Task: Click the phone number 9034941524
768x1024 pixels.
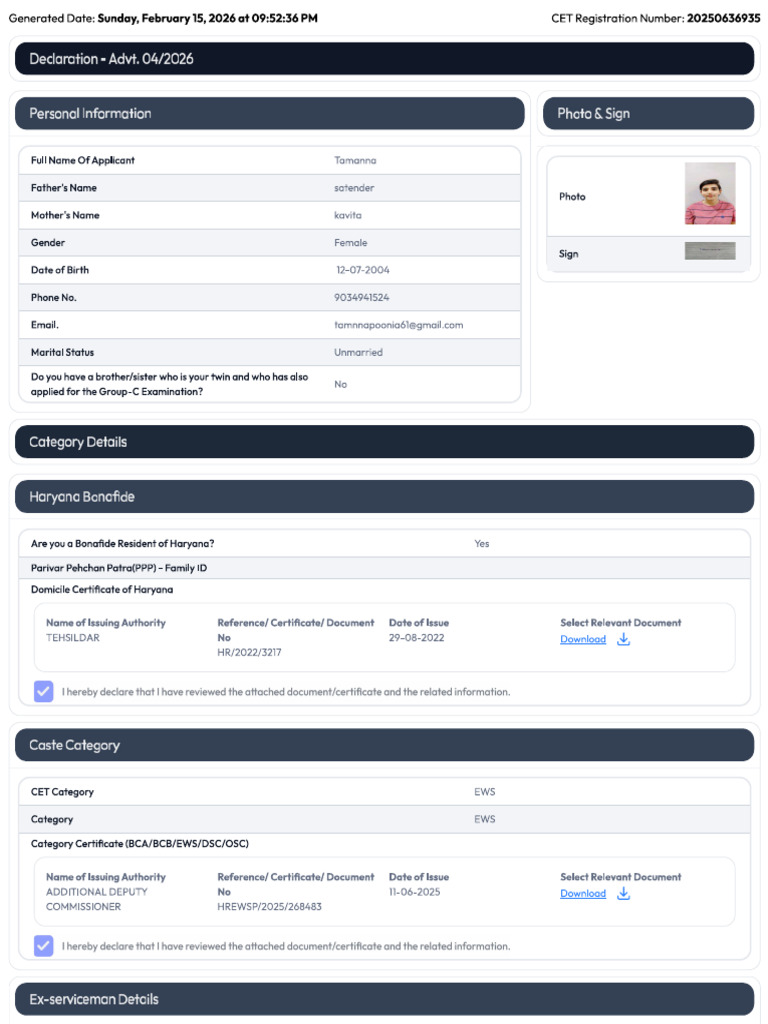Action: pyautogui.click(x=361, y=298)
